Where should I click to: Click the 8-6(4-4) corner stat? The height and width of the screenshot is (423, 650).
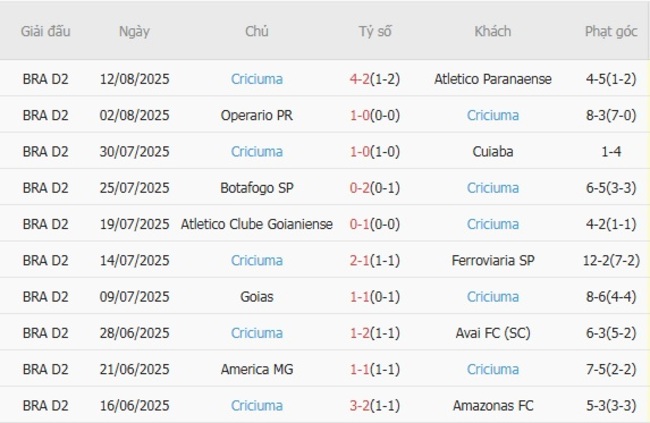click(611, 297)
